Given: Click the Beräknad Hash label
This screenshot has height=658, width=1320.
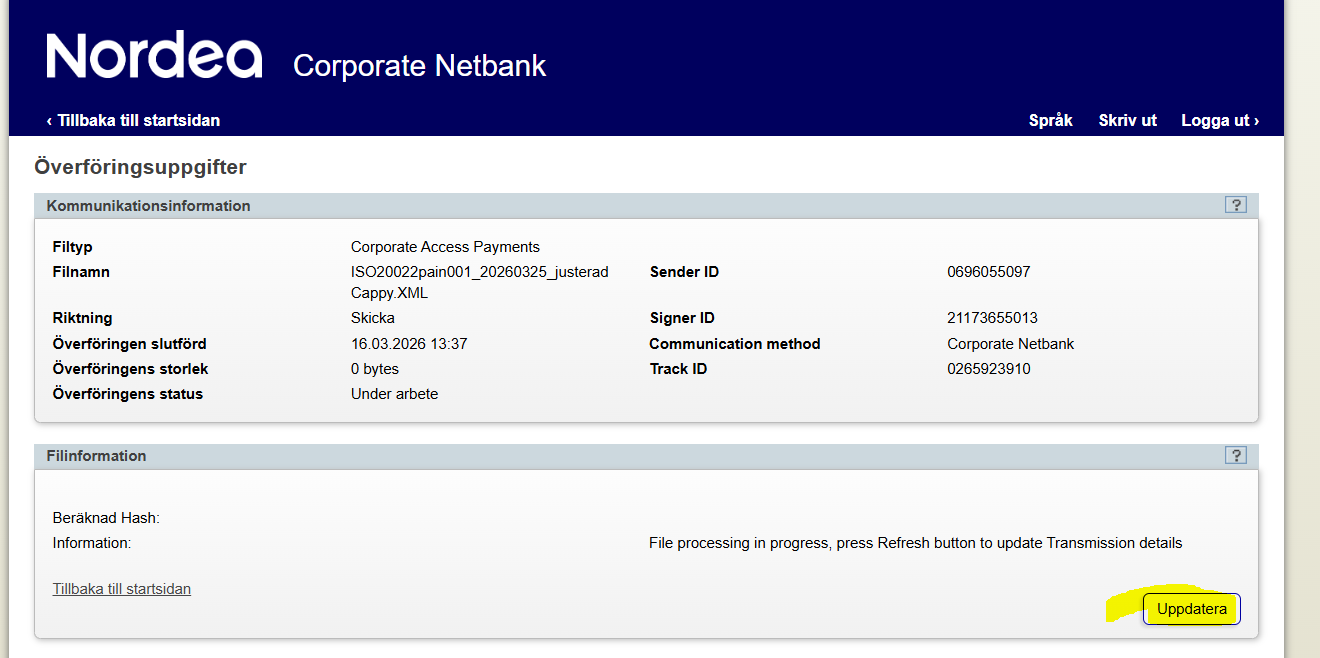Looking at the screenshot, I should click(x=106, y=518).
